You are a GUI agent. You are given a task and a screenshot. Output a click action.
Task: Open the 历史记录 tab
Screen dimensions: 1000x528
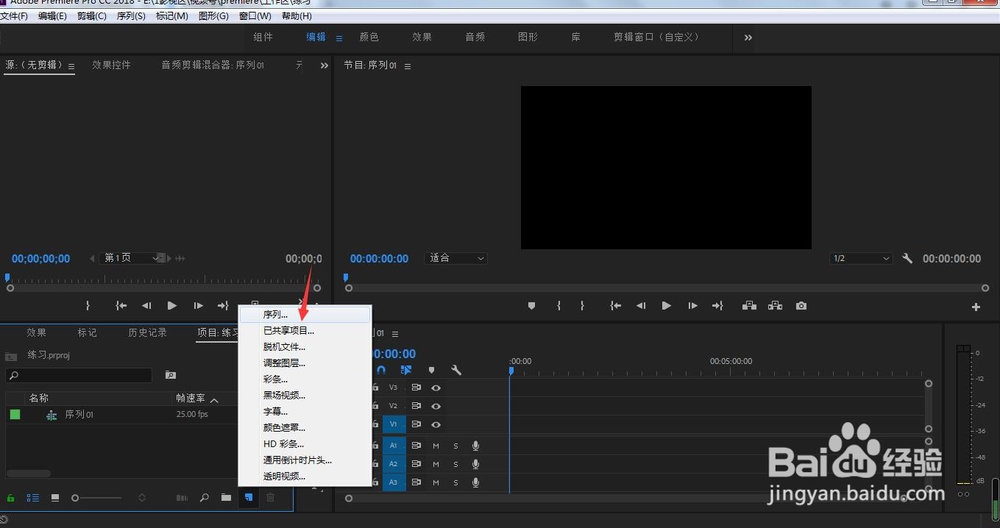click(147, 333)
